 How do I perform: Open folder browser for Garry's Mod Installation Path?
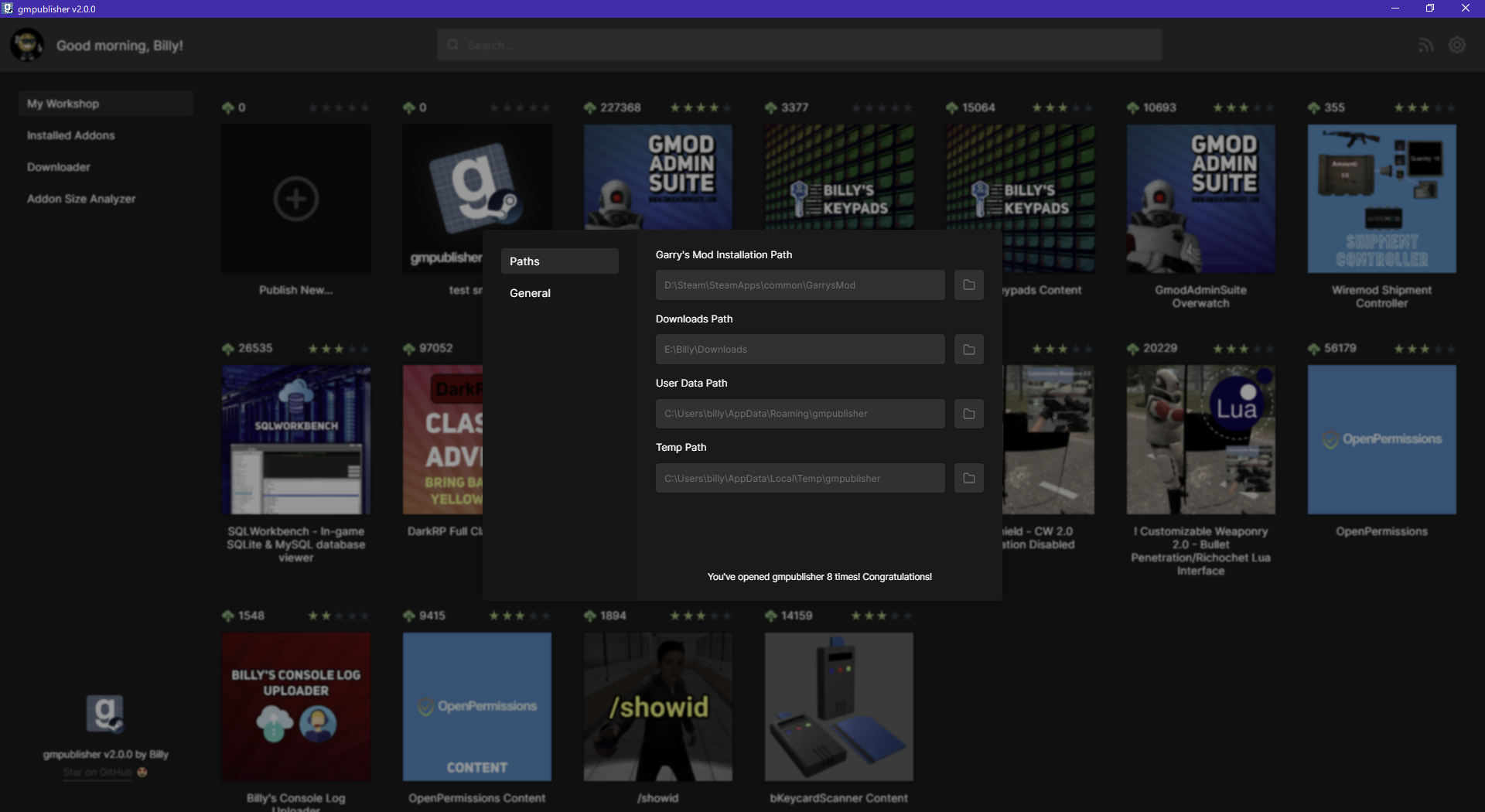tap(968, 285)
